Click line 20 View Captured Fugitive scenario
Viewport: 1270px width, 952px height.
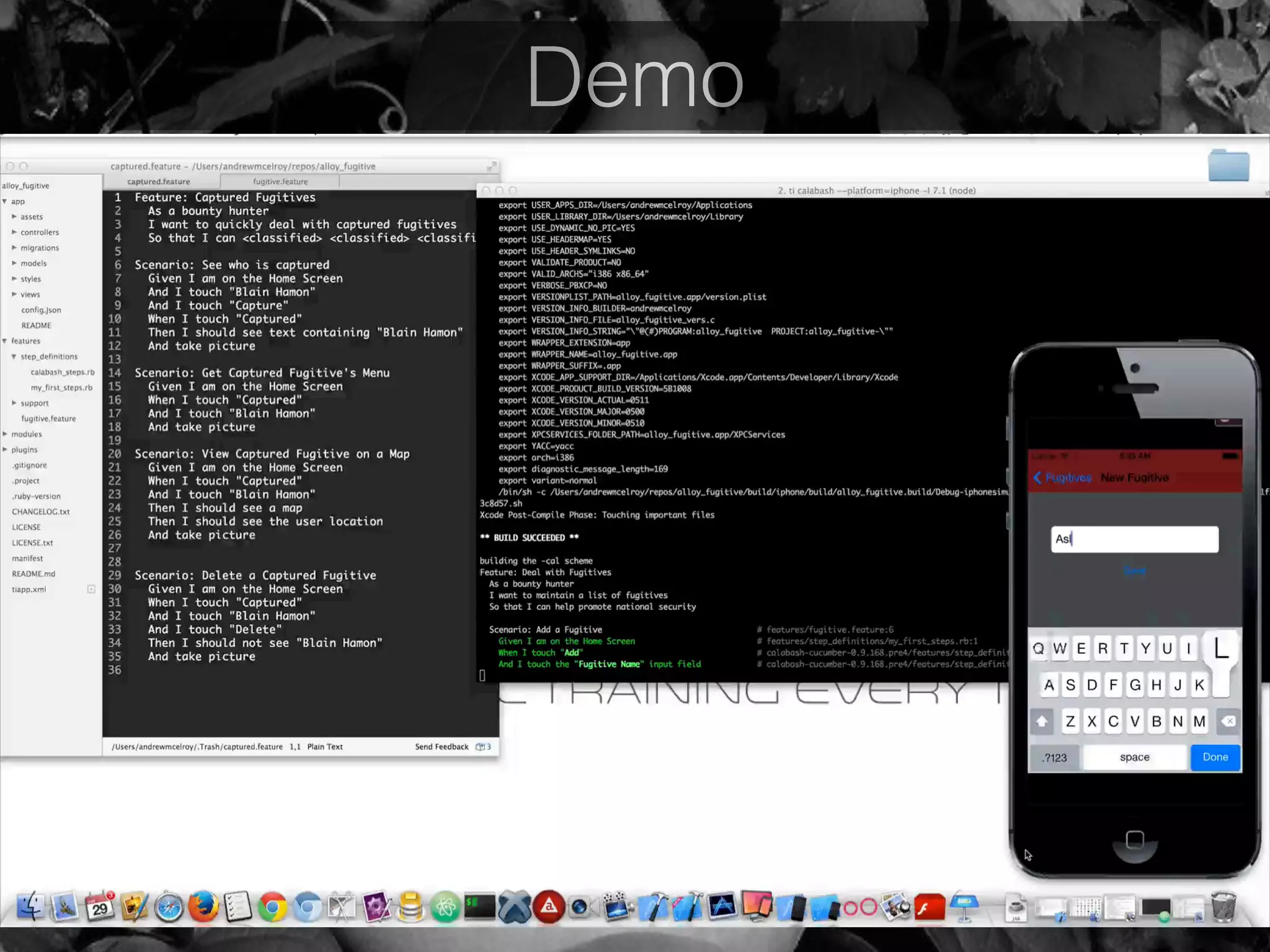tap(272, 454)
